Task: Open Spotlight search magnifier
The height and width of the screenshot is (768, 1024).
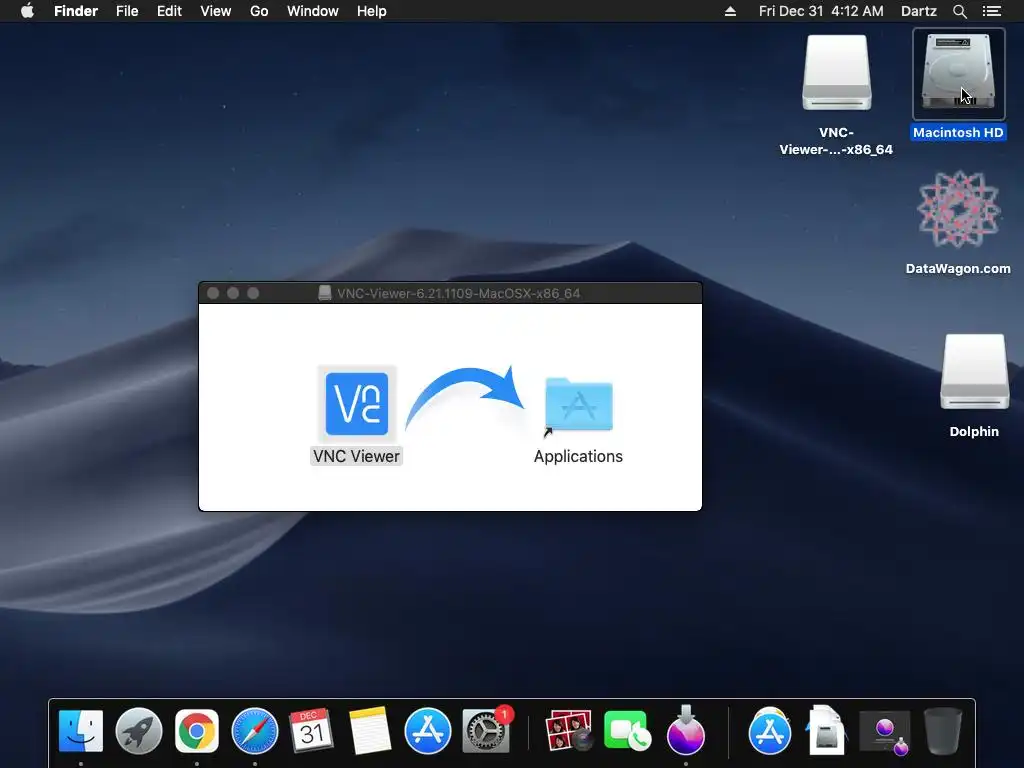Action: [959, 11]
